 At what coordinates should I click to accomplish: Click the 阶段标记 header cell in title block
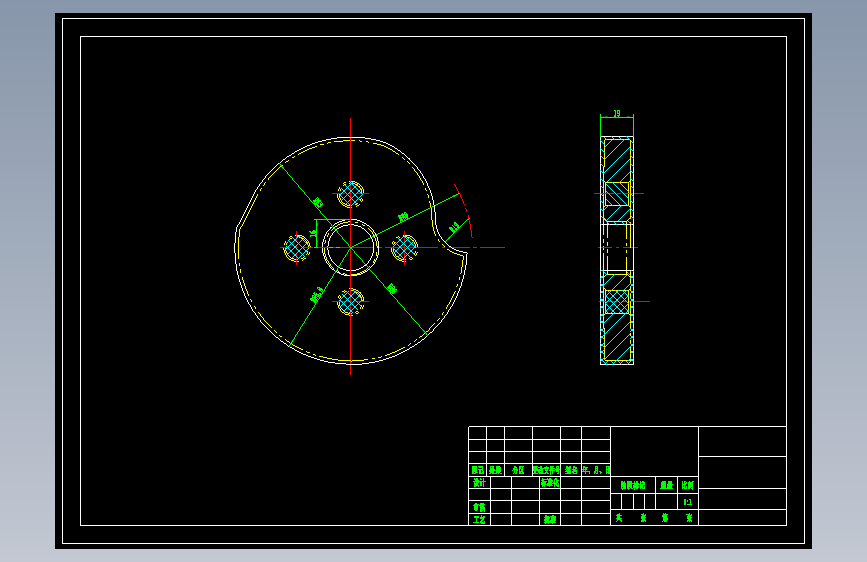tap(633, 485)
